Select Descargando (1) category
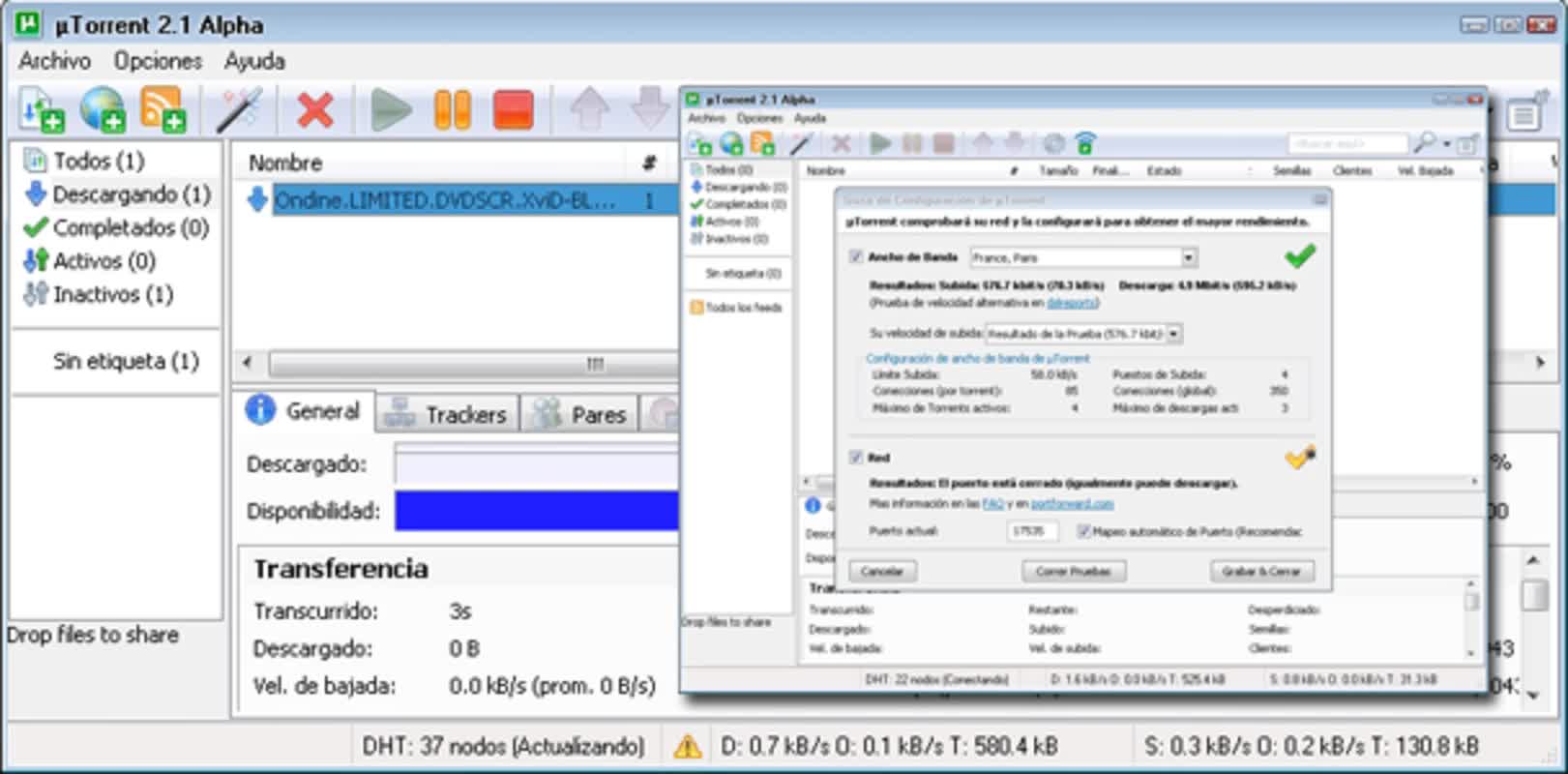Image resolution: width=1568 pixels, height=774 pixels. [x=117, y=194]
